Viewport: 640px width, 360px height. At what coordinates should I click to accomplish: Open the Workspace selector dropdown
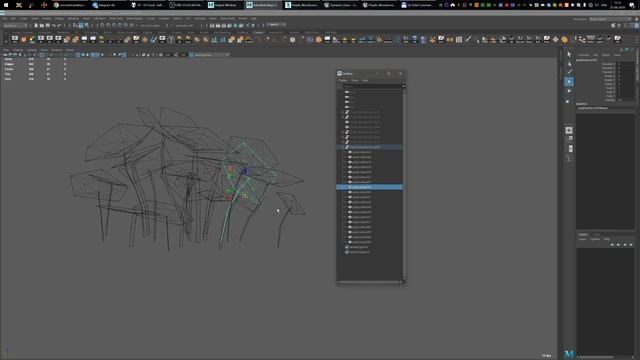[x=610, y=19]
